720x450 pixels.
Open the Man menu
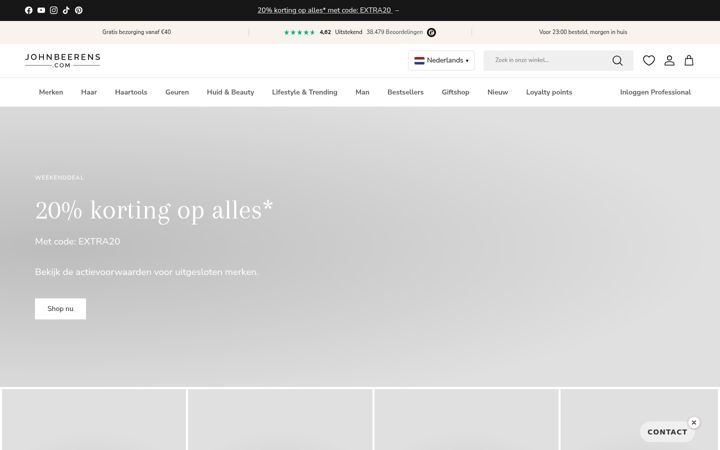(x=362, y=92)
